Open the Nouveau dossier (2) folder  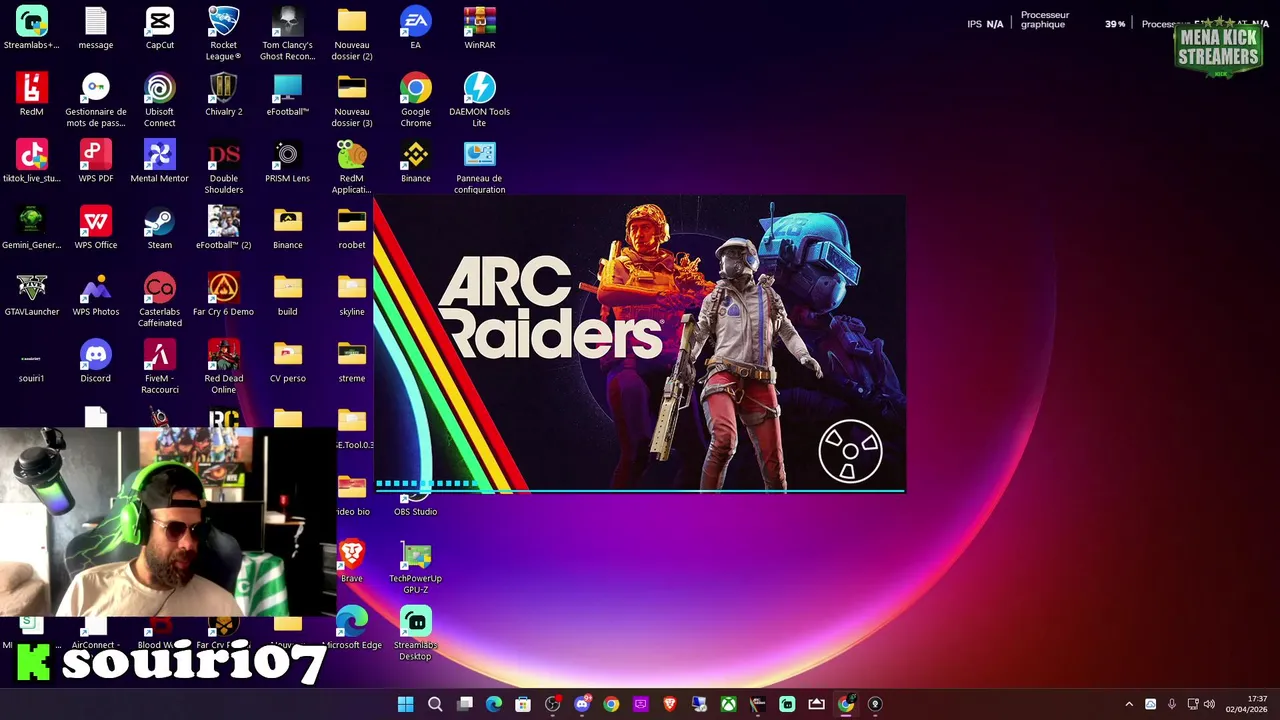click(x=352, y=33)
